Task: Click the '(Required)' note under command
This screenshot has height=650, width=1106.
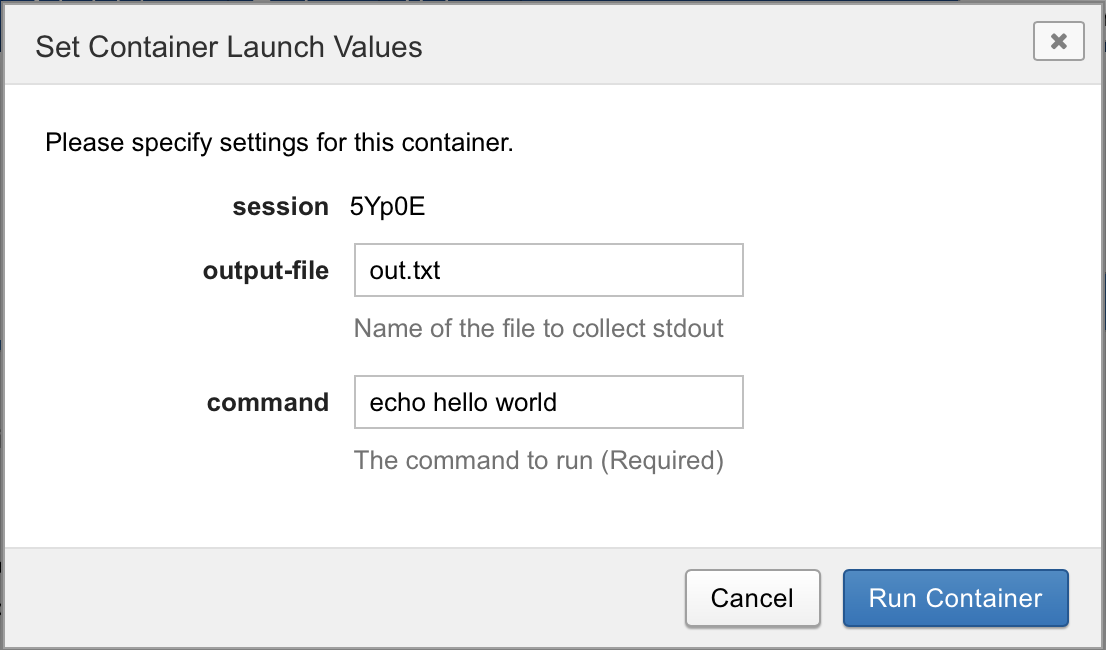Action: click(664, 460)
